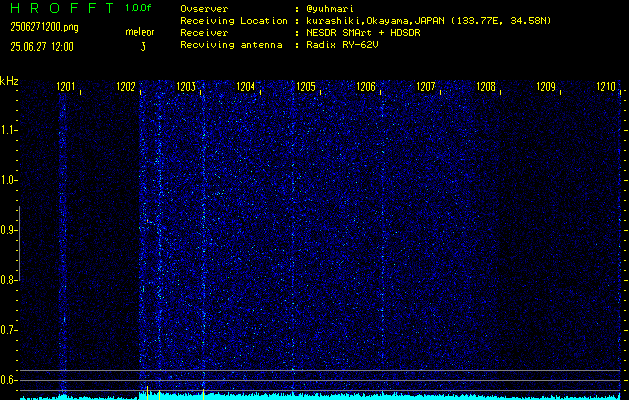Click the Receiving Location label
This screenshot has height=400, width=629.
234,20
